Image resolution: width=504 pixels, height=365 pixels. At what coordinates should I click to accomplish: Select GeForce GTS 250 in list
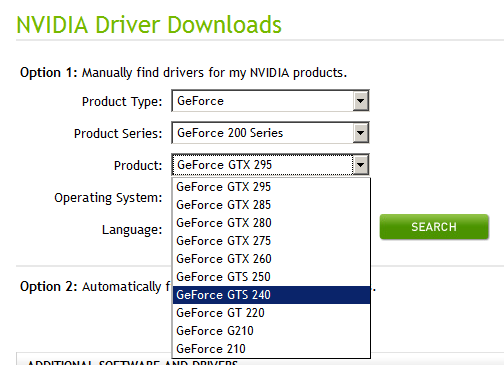click(271, 277)
